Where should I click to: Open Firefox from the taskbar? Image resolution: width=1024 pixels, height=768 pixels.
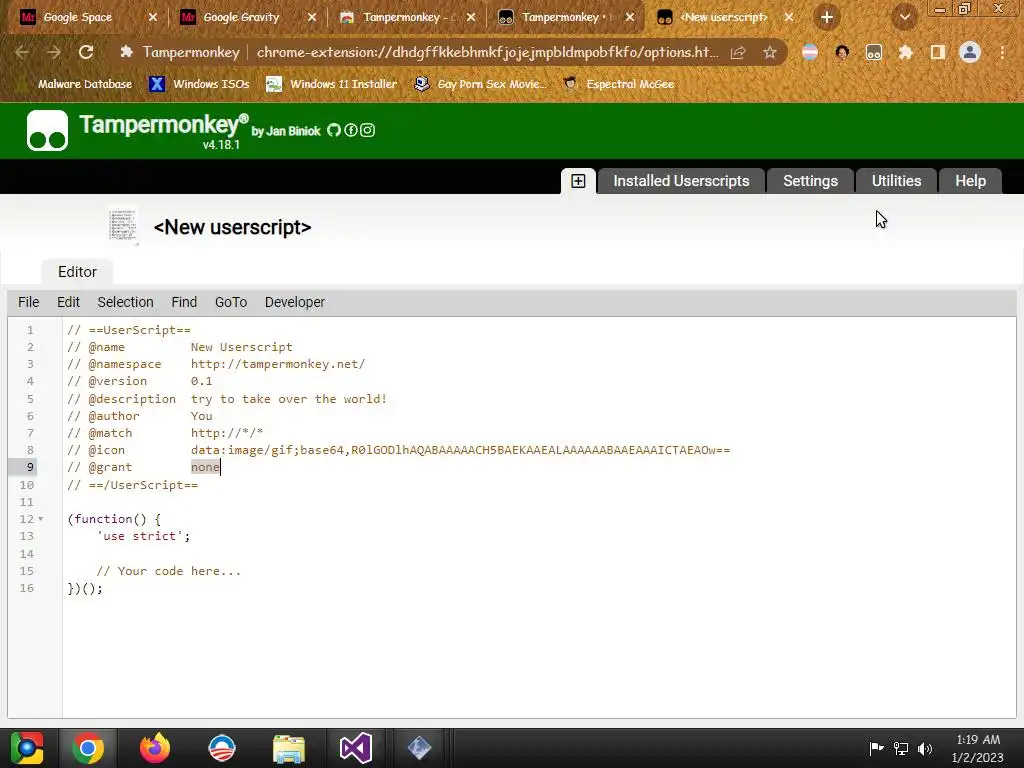pyautogui.click(x=155, y=748)
